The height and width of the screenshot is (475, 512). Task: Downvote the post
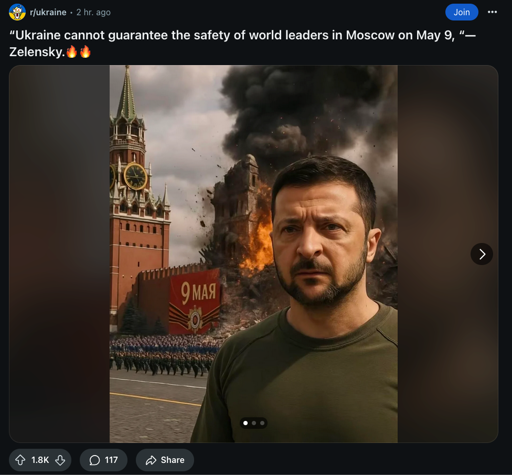(60, 460)
